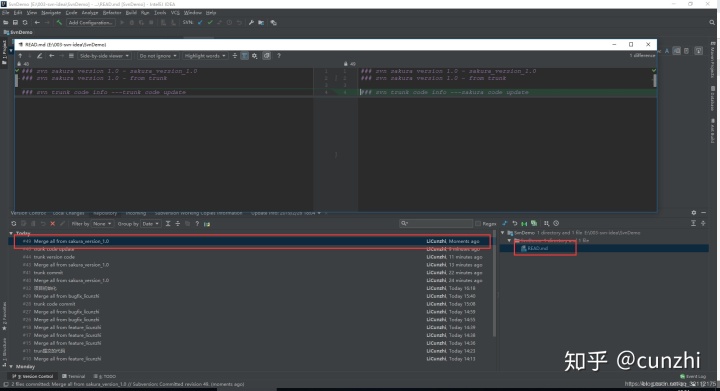
Task: Select revision #41 trunk commit
Action: click(252, 273)
